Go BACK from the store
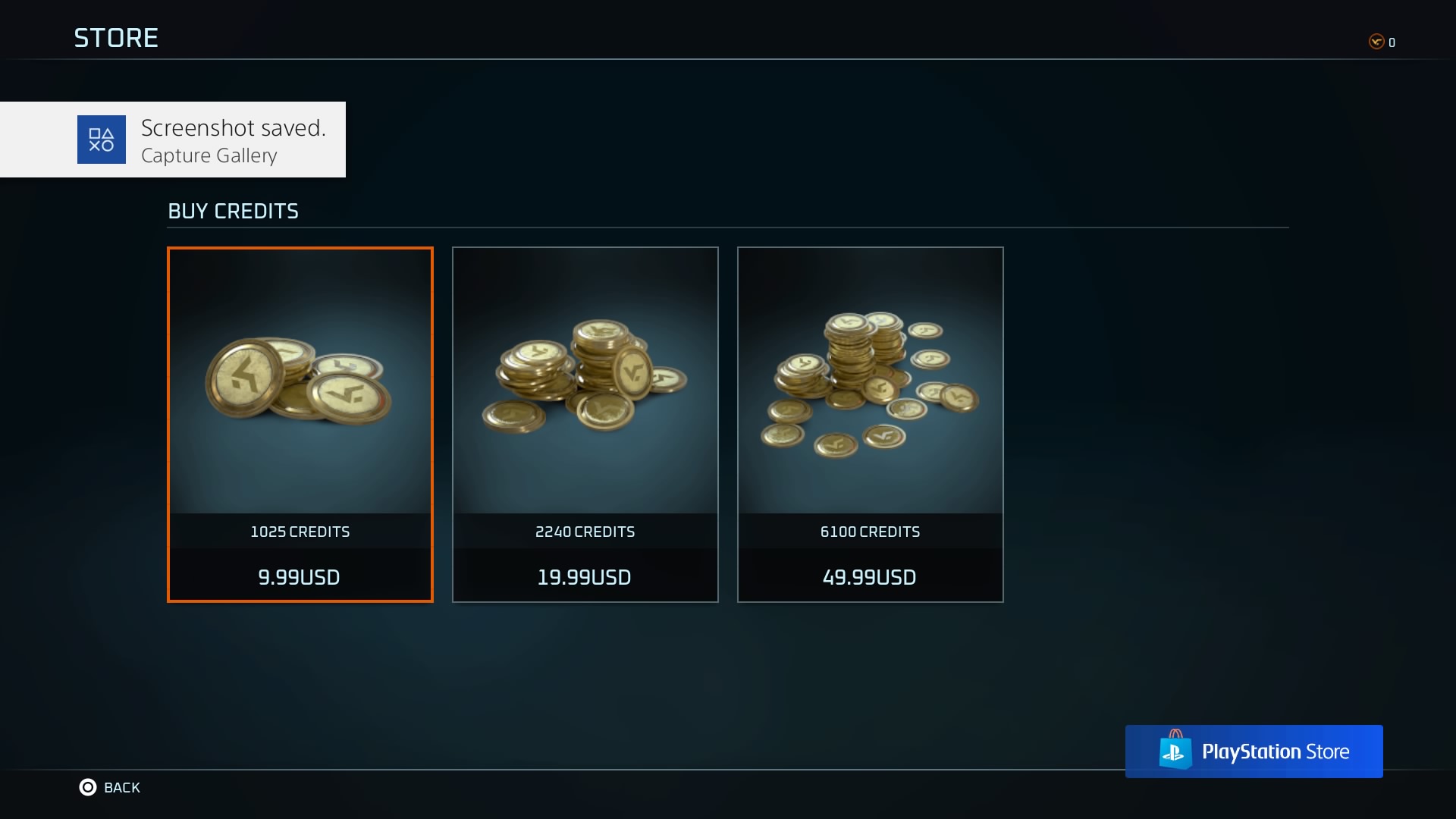 pos(122,787)
